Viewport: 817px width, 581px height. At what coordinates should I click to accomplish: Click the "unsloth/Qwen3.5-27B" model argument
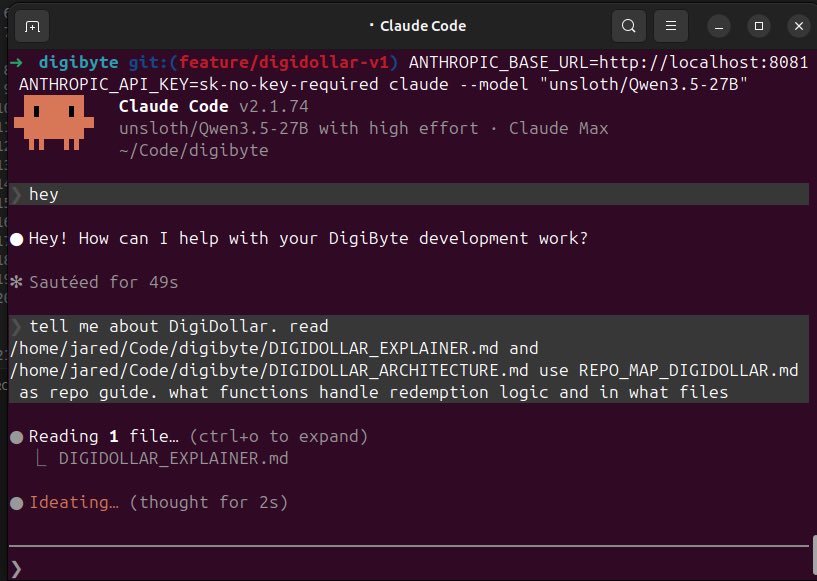click(643, 84)
